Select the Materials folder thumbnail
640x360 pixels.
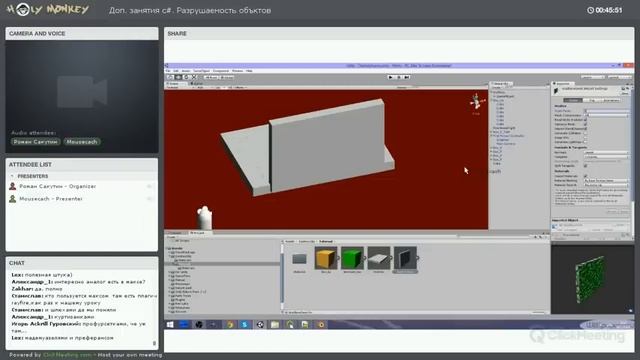[x=299, y=259]
